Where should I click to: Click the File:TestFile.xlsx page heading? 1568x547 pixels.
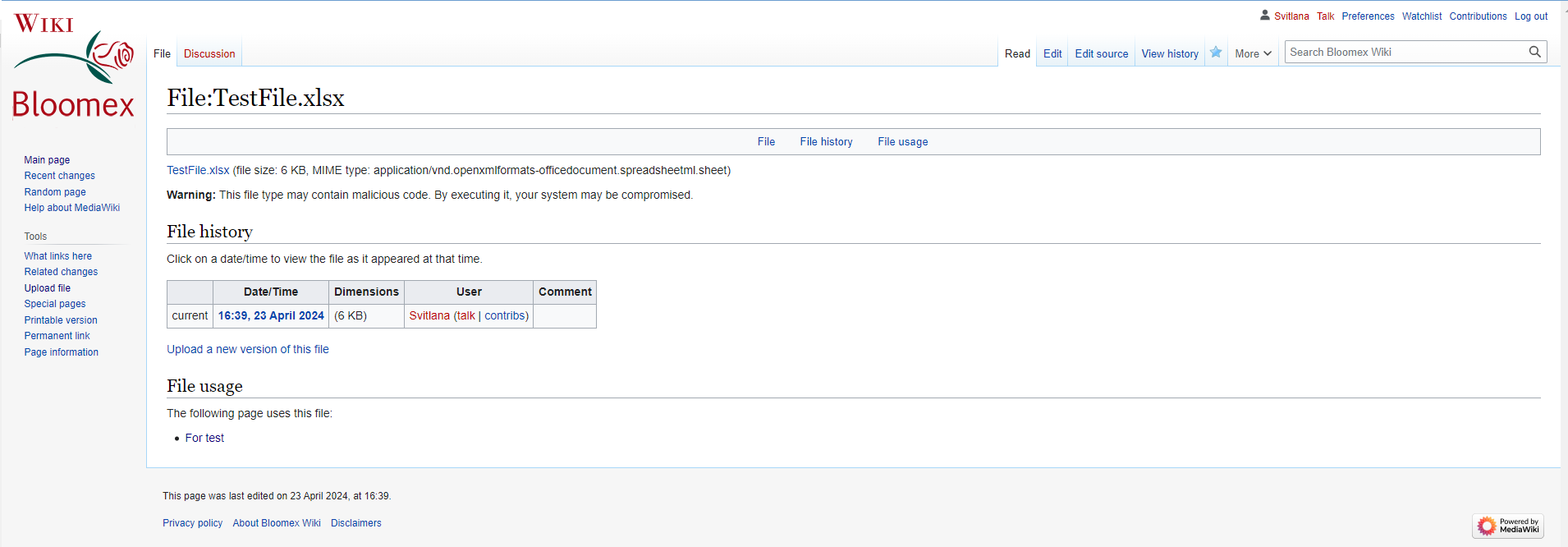(x=255, y=98)
